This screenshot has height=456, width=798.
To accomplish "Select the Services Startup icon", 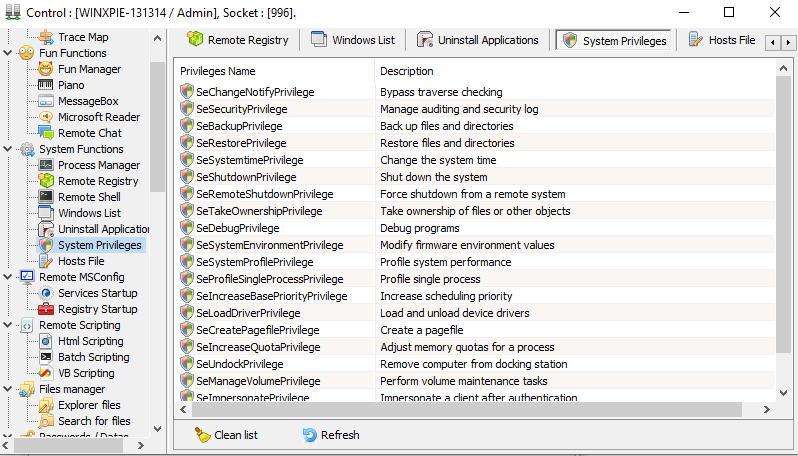I will tap(46, 293).
